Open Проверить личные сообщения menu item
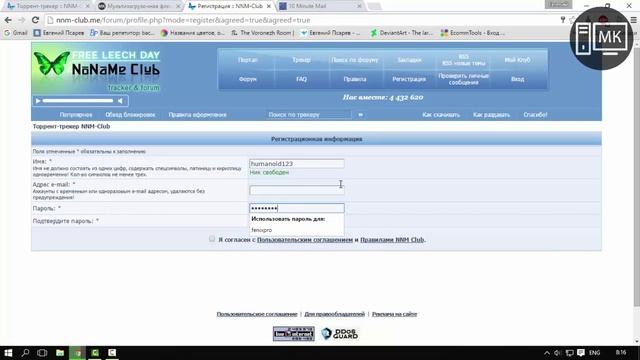The height and width of the screenshot is (360, 640). (463, 79)
